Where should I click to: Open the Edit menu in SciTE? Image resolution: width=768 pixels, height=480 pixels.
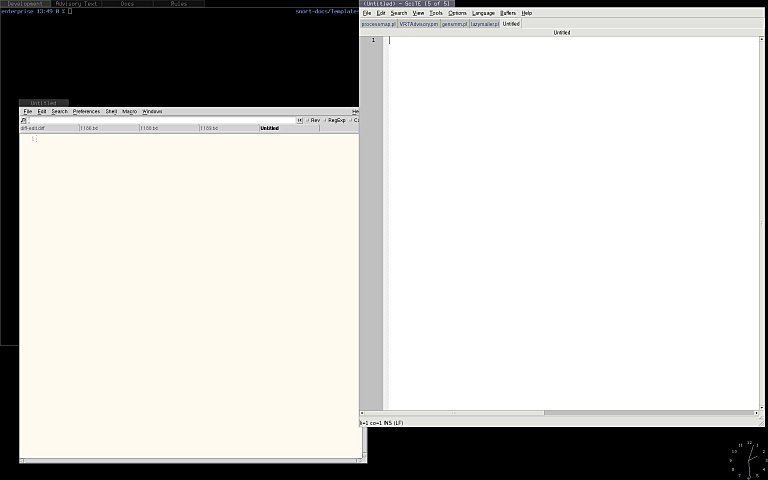[x=381, y=13]
